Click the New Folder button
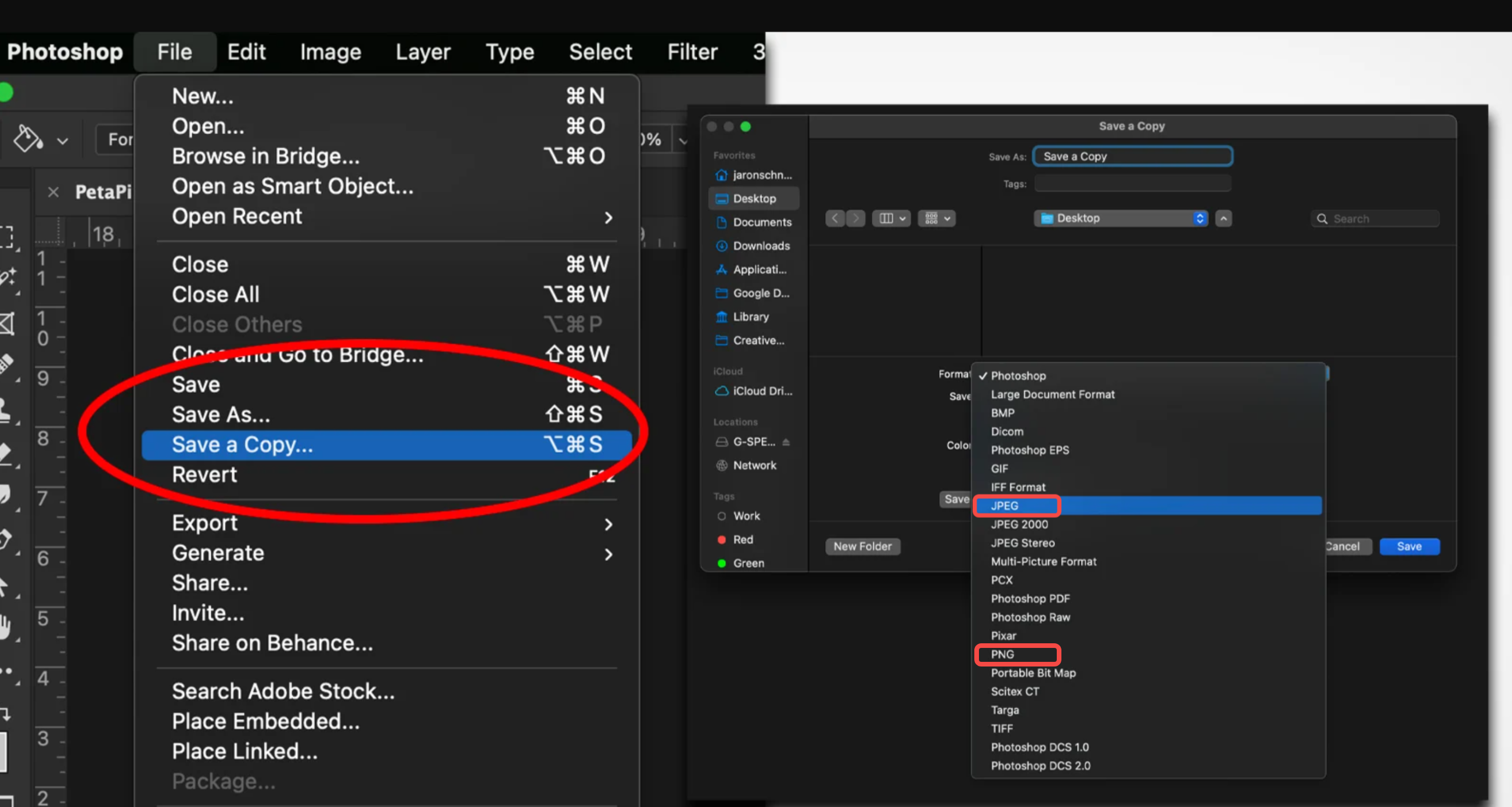Image resolution: width=1512 pixels, height=807 pixels. [862, 546]
